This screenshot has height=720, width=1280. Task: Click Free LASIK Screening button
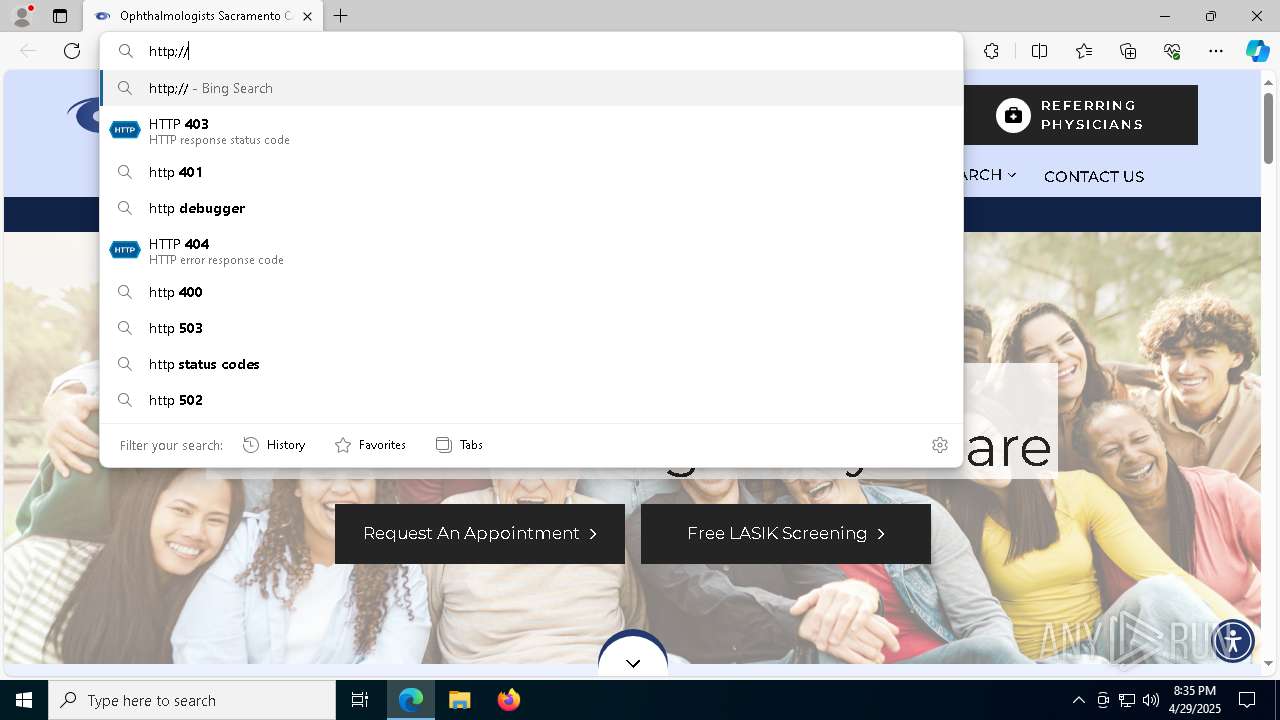786,534
